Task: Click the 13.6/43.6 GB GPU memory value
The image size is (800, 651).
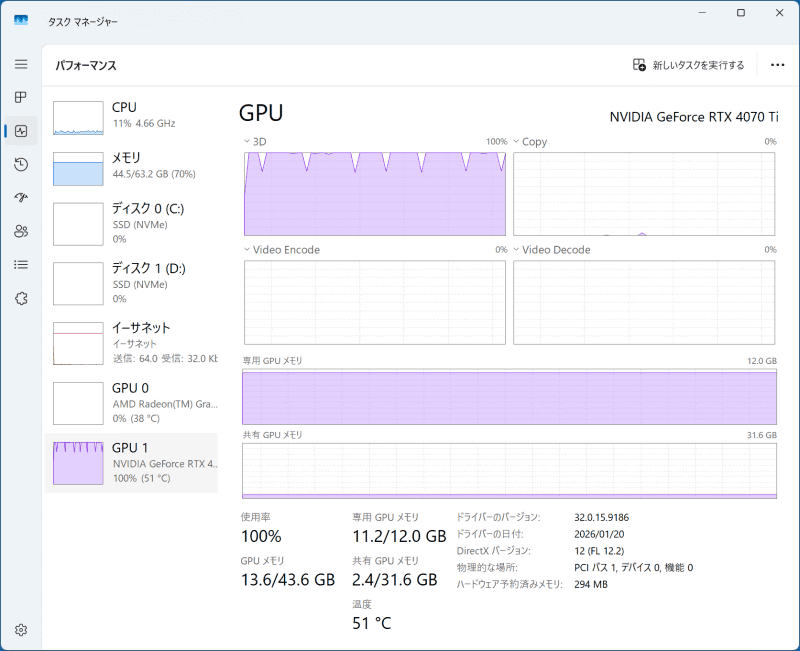Action: (x=288, y=580)
